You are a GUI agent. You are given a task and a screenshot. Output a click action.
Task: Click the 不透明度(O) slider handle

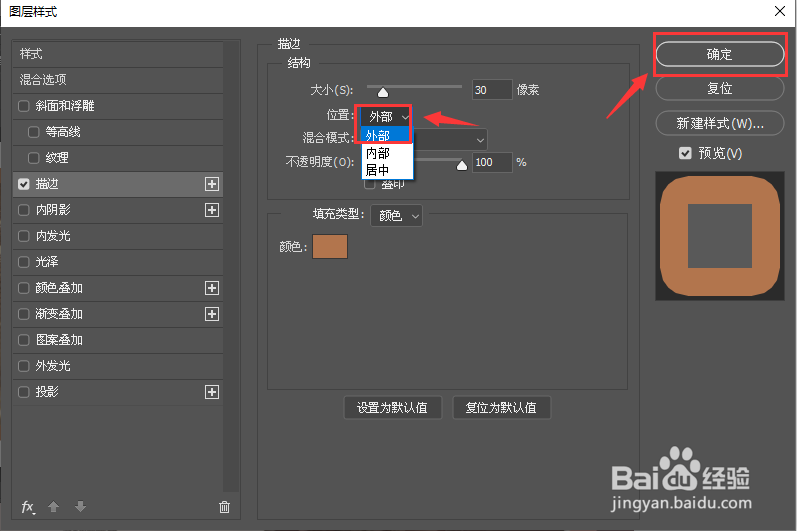462,165
